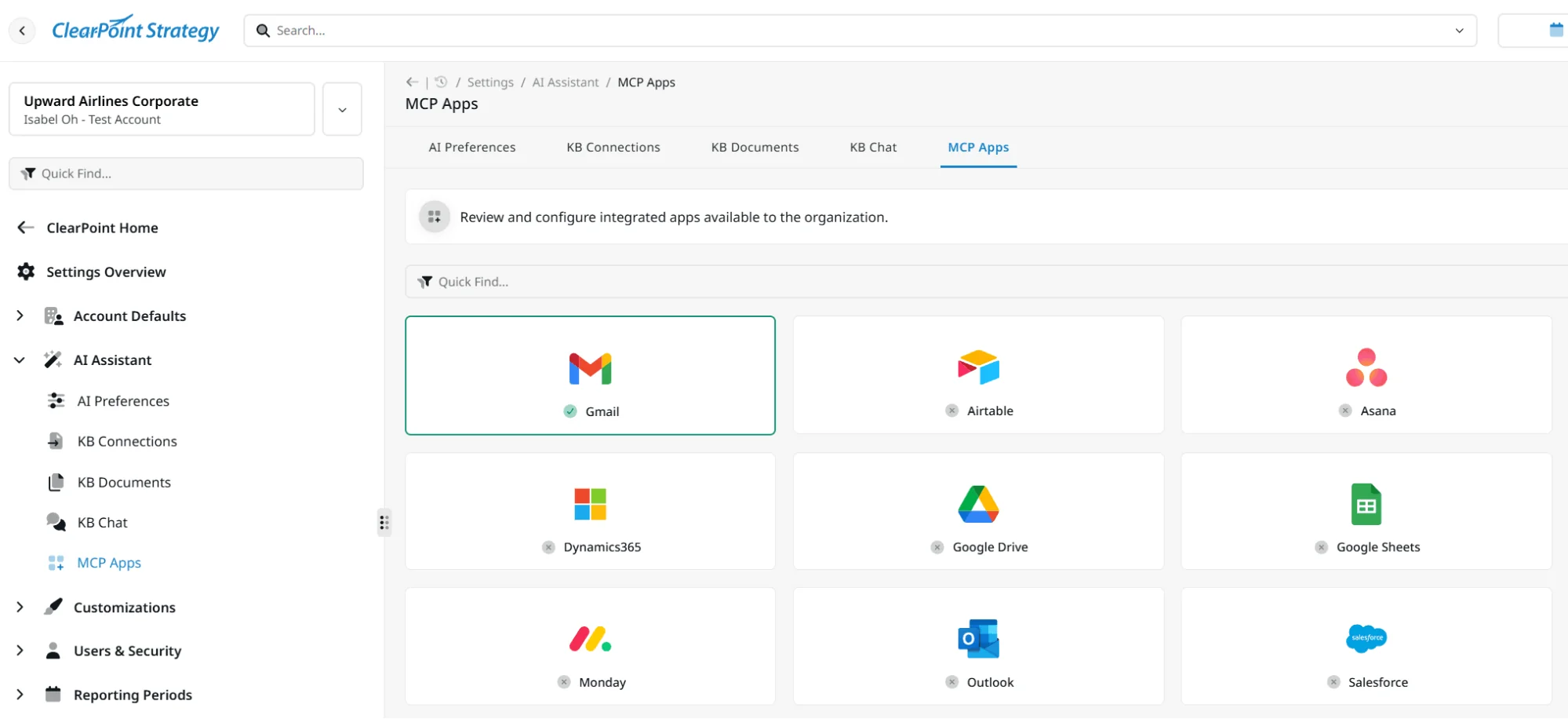Expand the Account Defaults section

[x=20, y=316]
